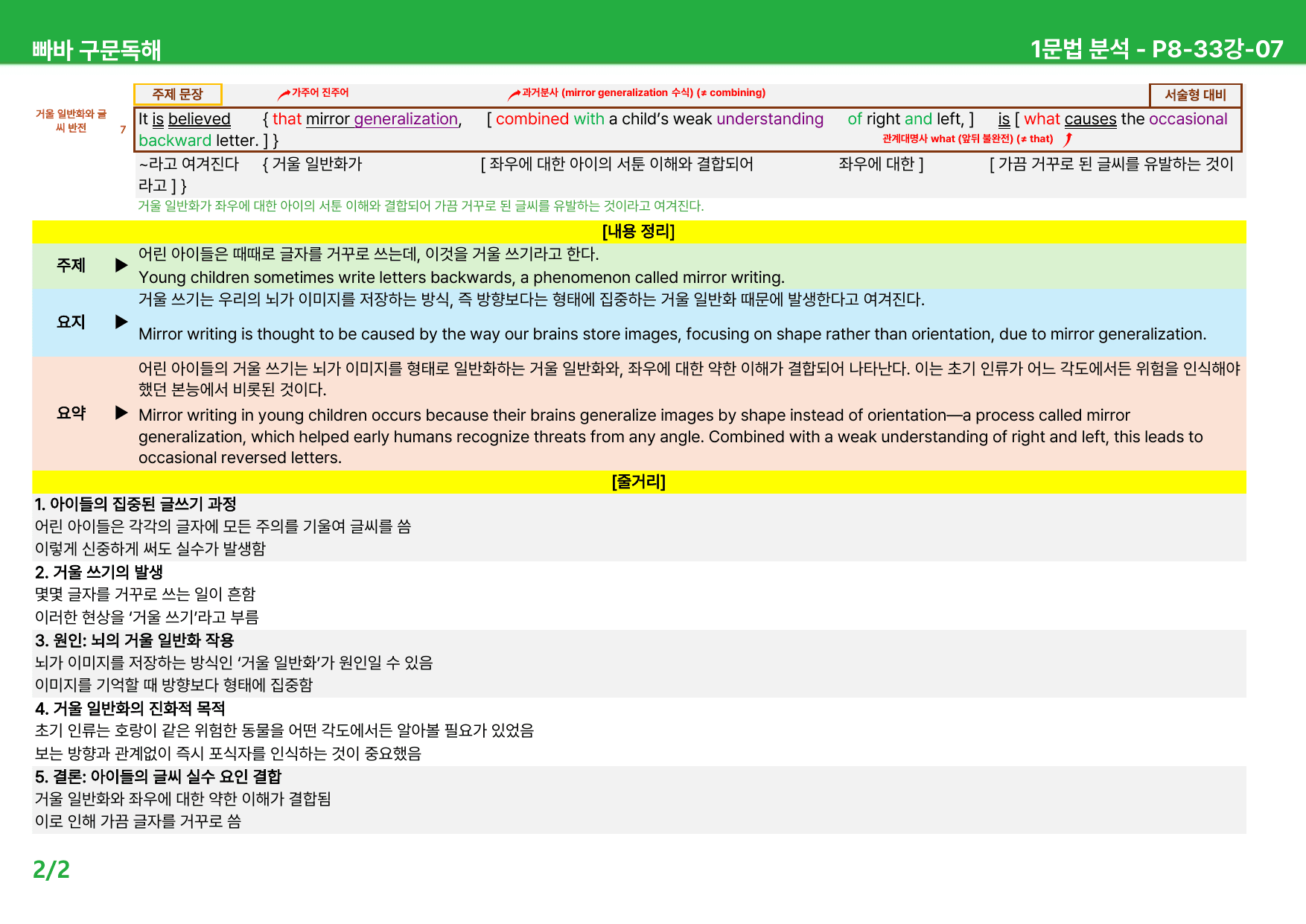
Task: Click heading 5. 결론: 아이들의 글씨 실수 요인 결합
Action: click(x=159, y=777)
